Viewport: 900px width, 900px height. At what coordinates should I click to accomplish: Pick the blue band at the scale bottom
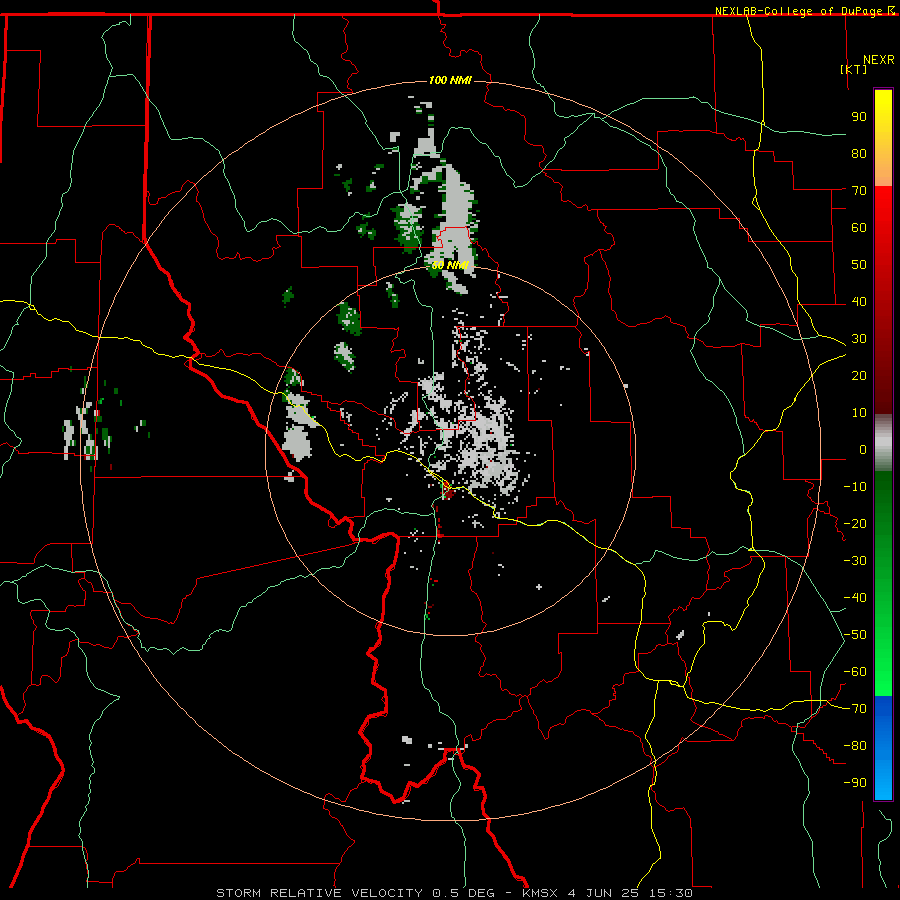[x=883, y=748]
